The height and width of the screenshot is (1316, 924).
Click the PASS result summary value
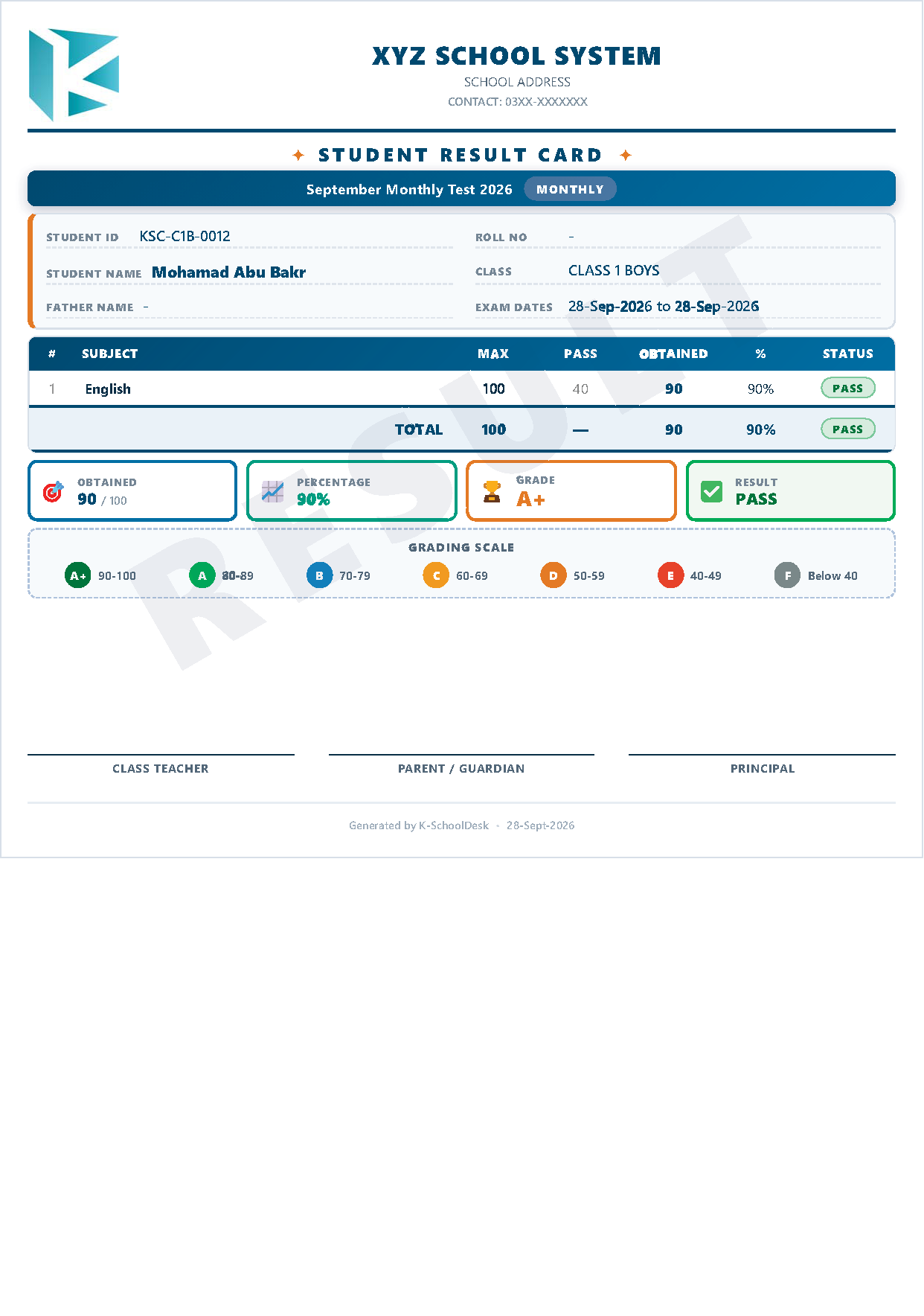(x=756, y=499)
